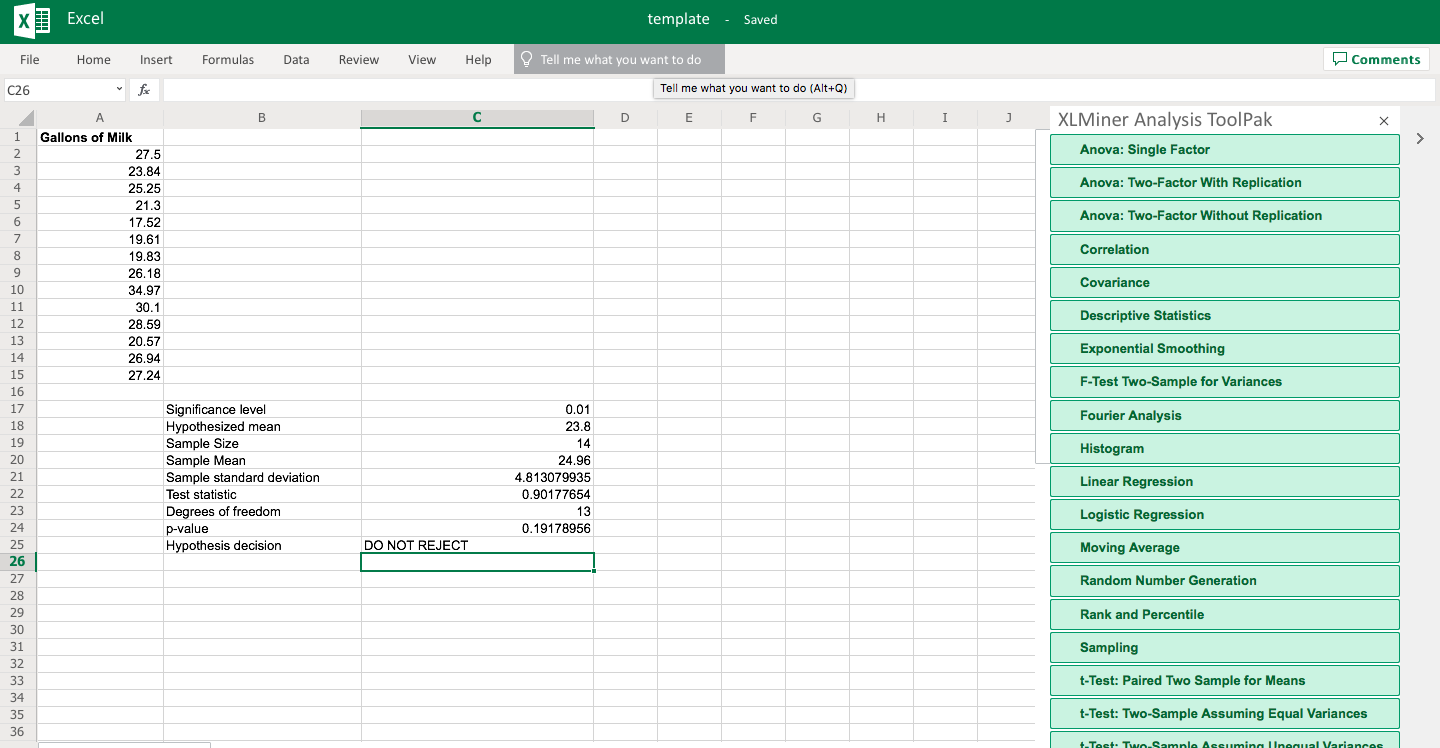Viewport: 1440px width, 748px height.
Task: Open the Name Box dropdown arrow
Action: point(119,90)
